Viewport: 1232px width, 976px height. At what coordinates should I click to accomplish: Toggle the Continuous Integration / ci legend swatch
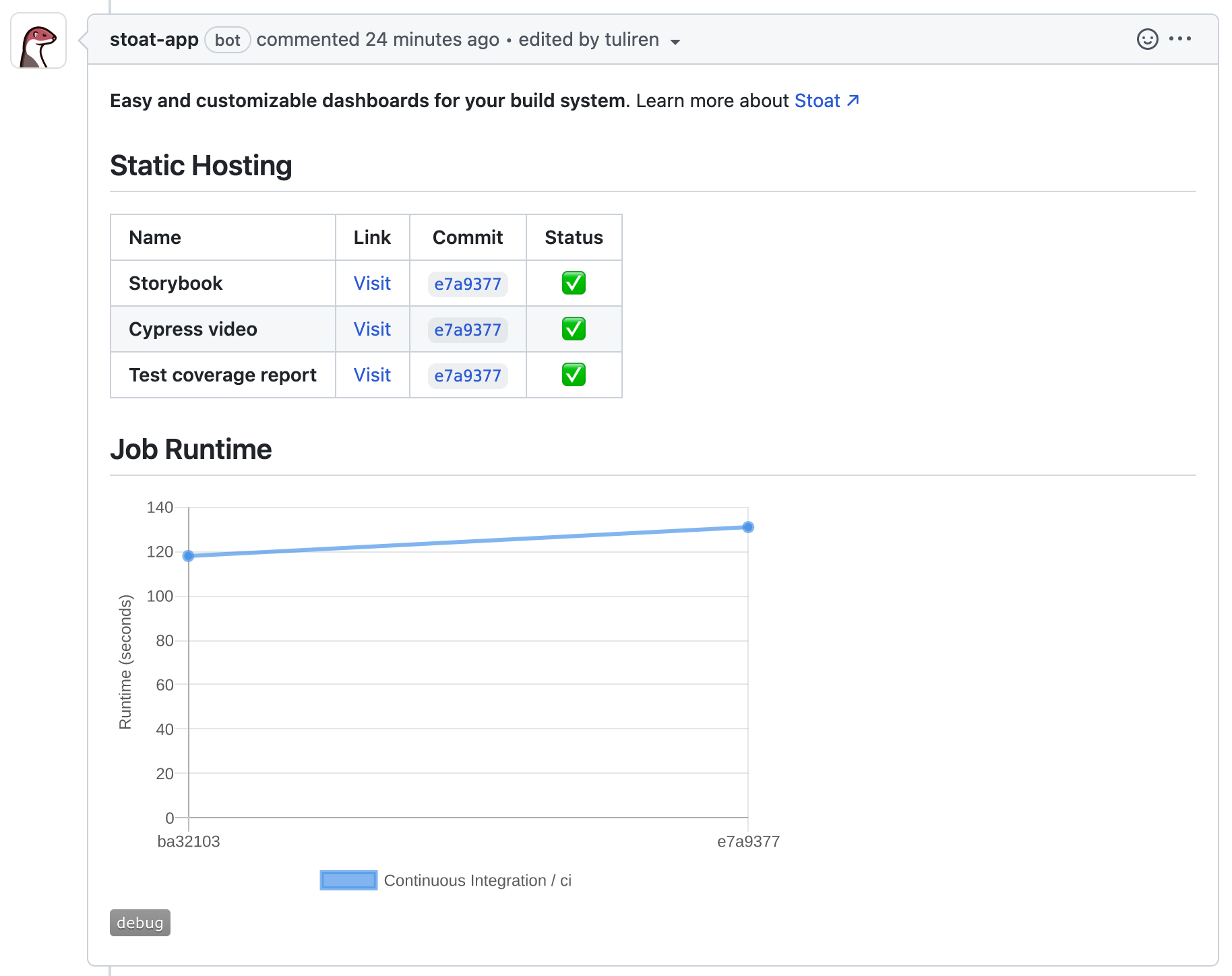(348, 880)
